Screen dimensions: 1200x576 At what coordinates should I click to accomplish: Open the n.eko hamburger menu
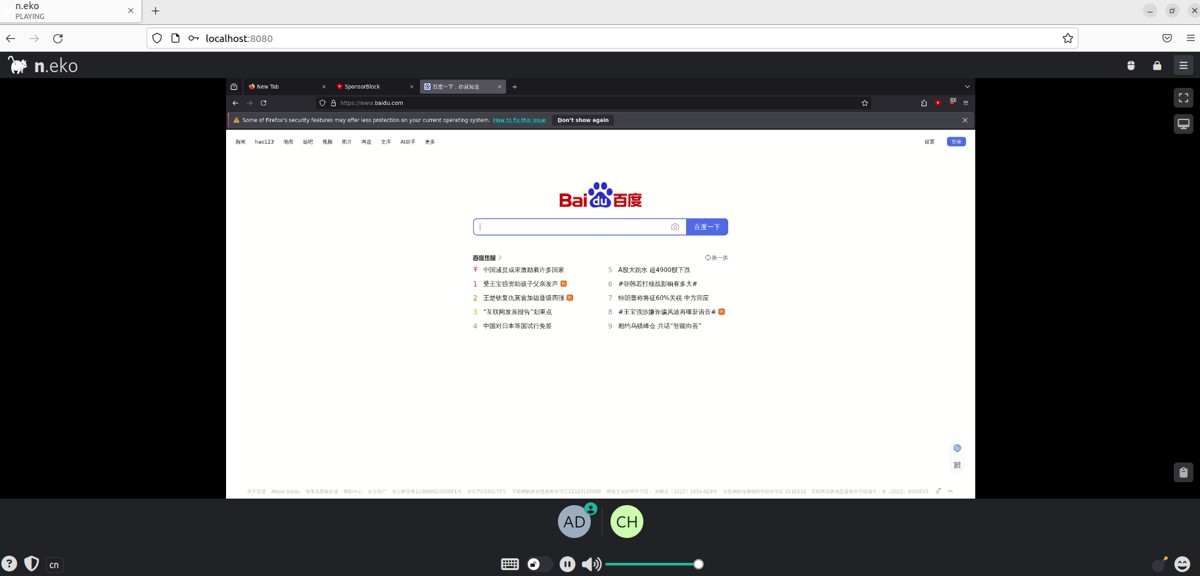point(1184,64)
